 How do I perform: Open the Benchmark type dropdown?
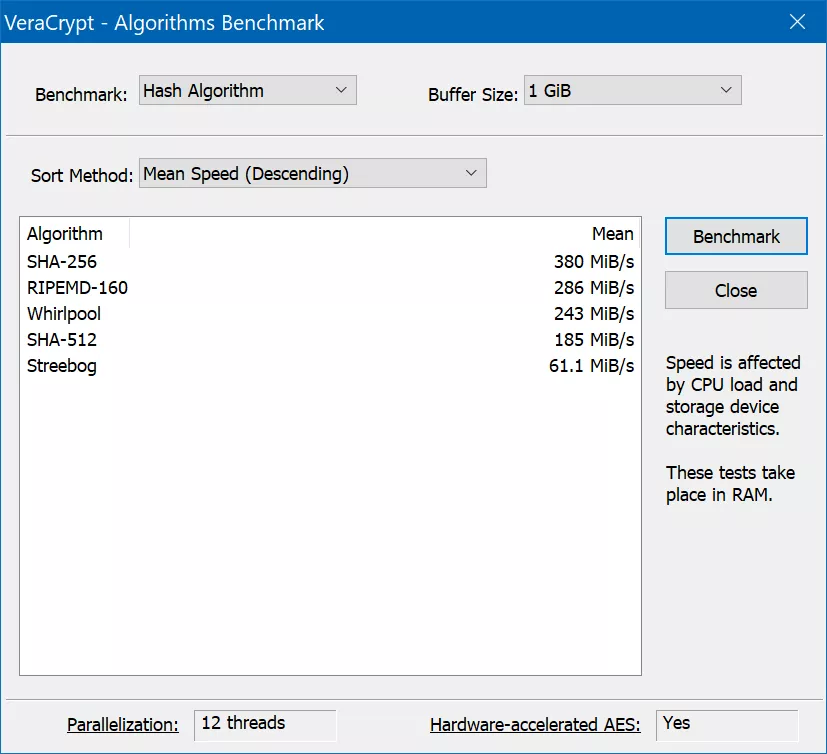tap(247, 90)
